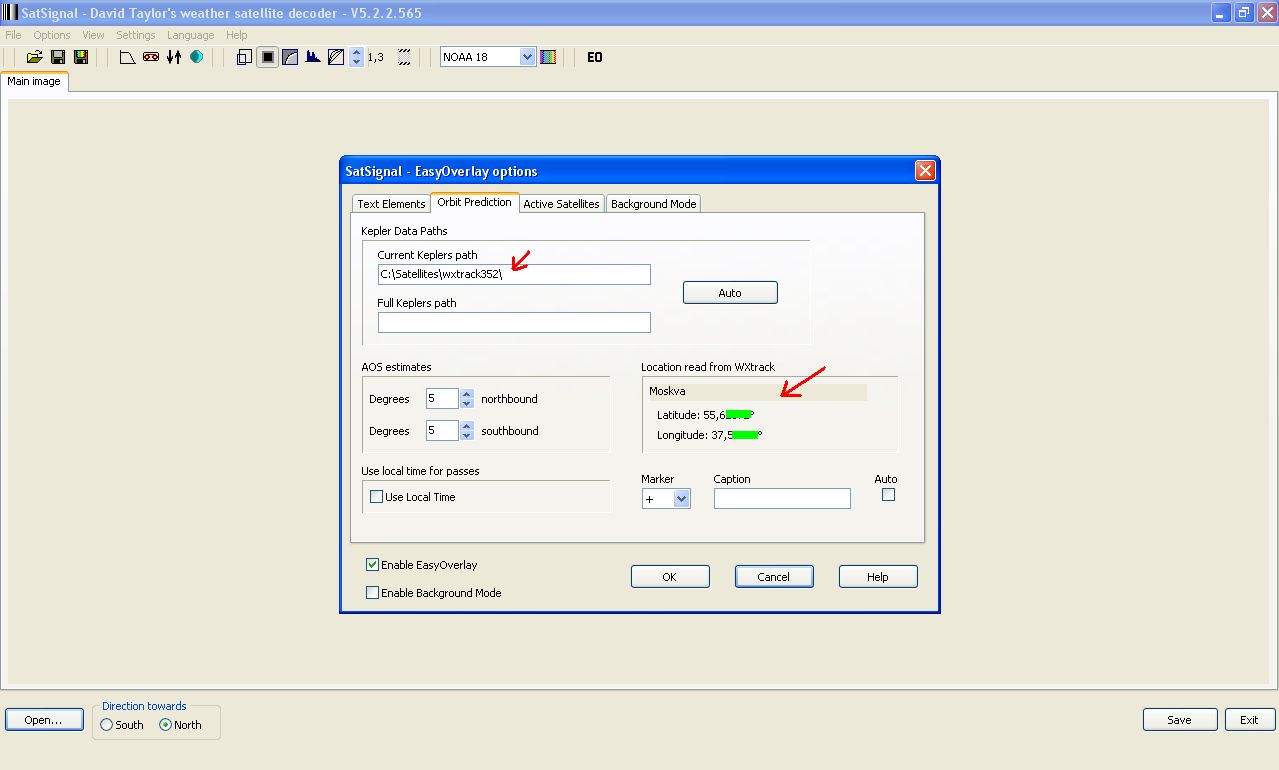Select the South direction radio button
Screen dimensions: 1279x770
106,725
